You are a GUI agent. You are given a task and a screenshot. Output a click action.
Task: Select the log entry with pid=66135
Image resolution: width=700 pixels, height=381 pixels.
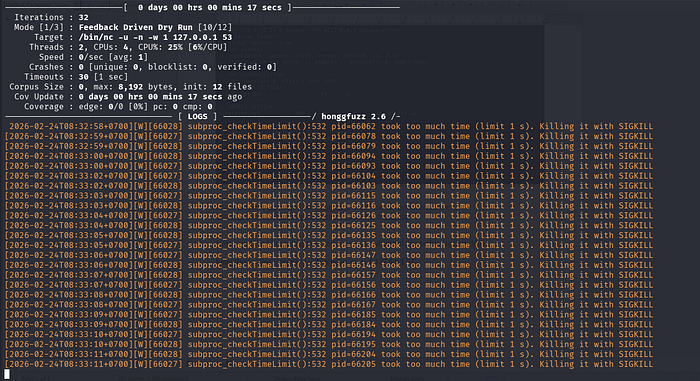coord(329,235)
